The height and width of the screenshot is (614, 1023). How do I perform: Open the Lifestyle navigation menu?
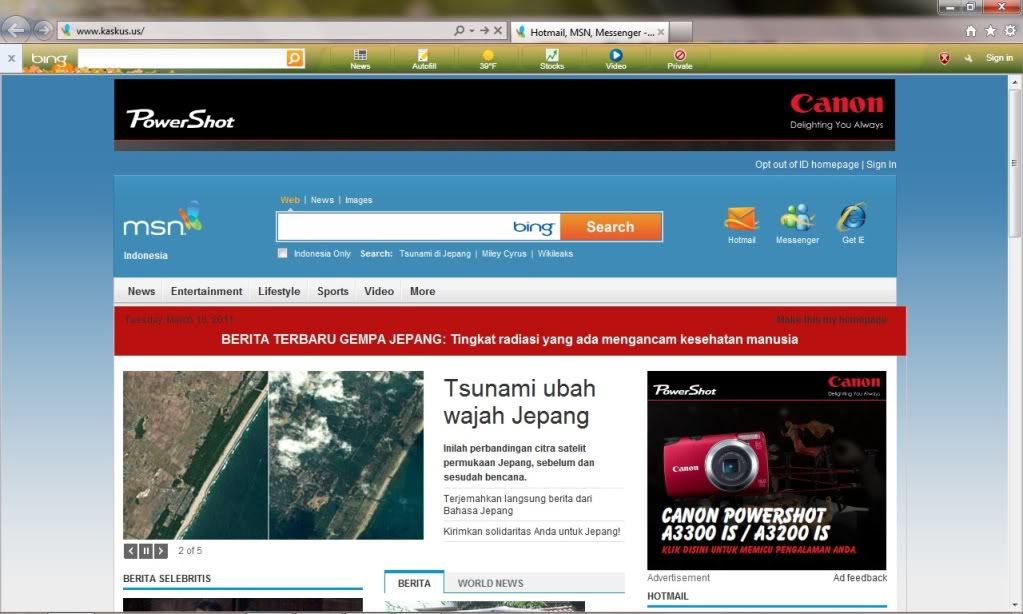click(x=279, y=291)
